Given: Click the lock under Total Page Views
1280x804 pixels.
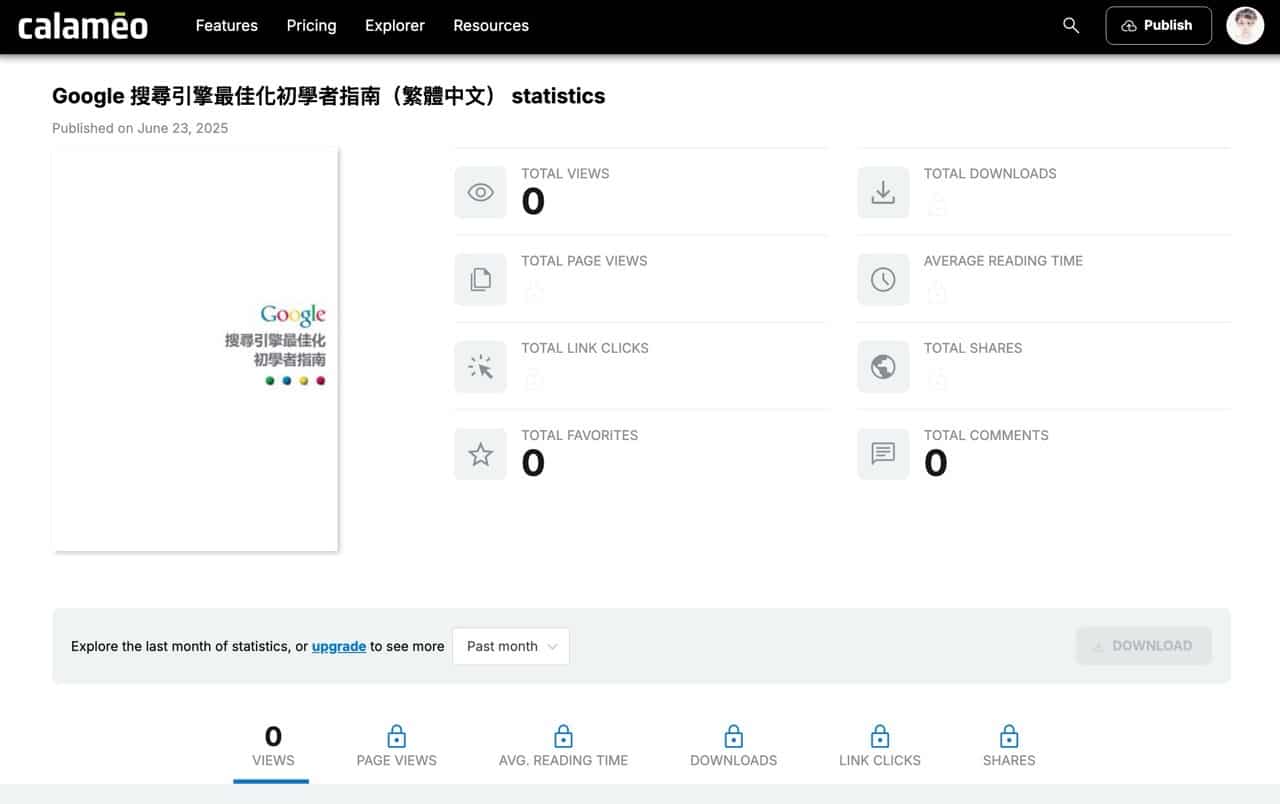Looking at the screenshot, I should pos(534,291).
